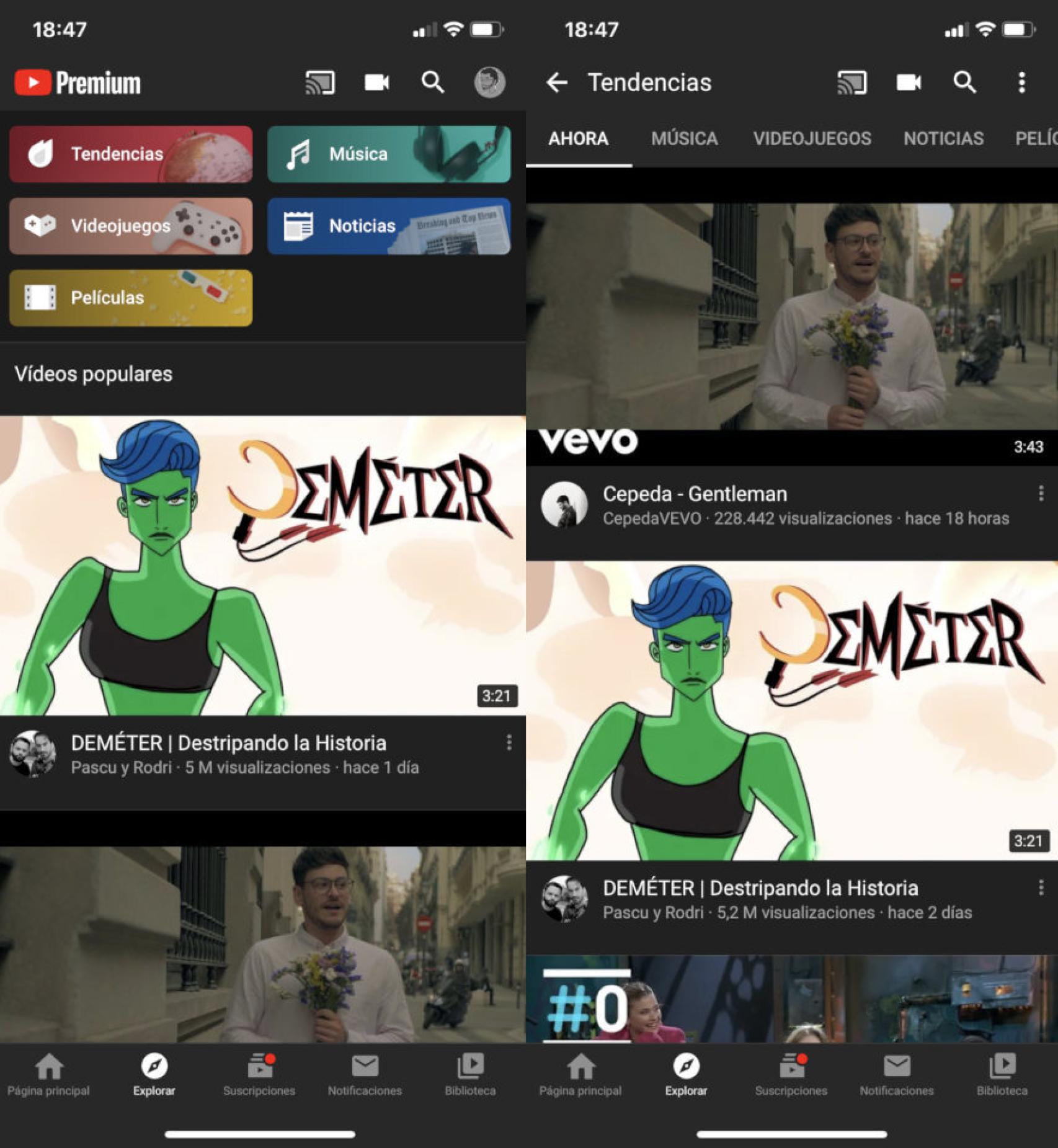The image size is (1058, 1148).
Task: Tap Explorar in right bottom bar
Action: 686,1075
